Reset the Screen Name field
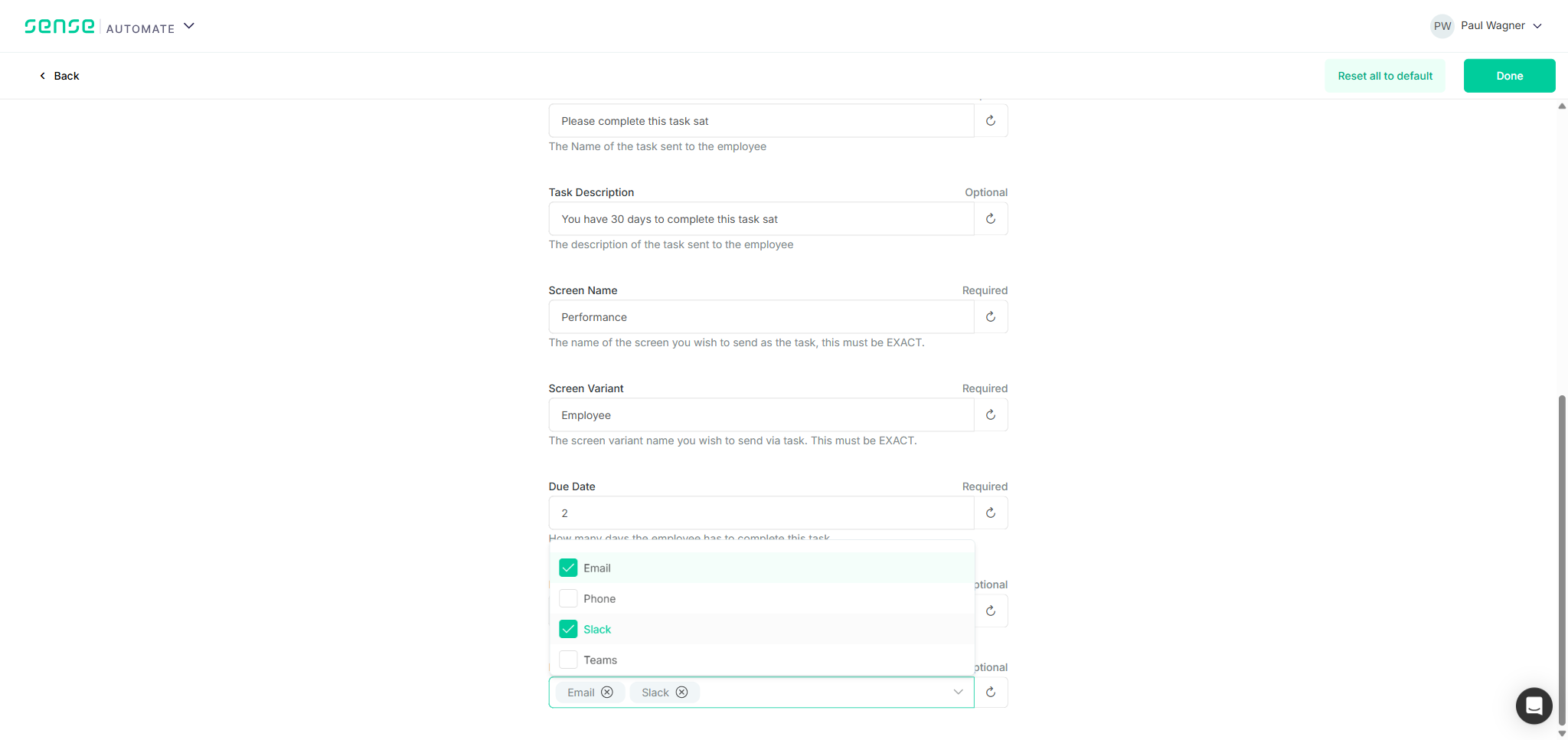Screen dimensions: 1568x740 click(990, 317)
